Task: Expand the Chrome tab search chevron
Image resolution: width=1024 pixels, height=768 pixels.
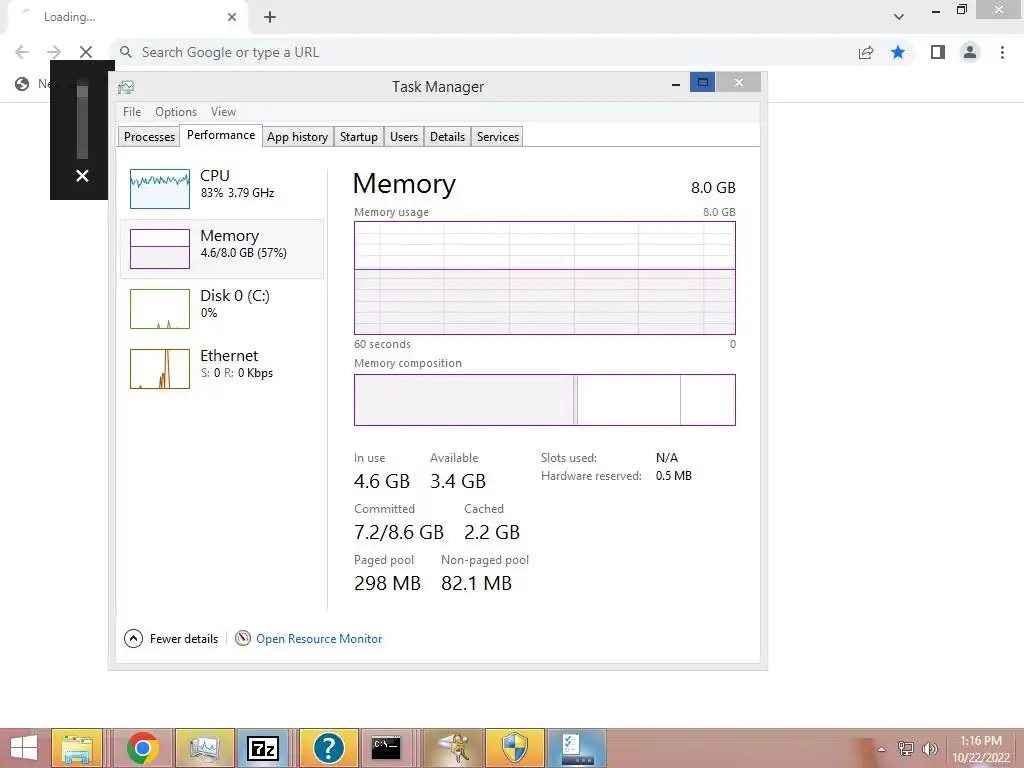Action: [x=899, y=17]
